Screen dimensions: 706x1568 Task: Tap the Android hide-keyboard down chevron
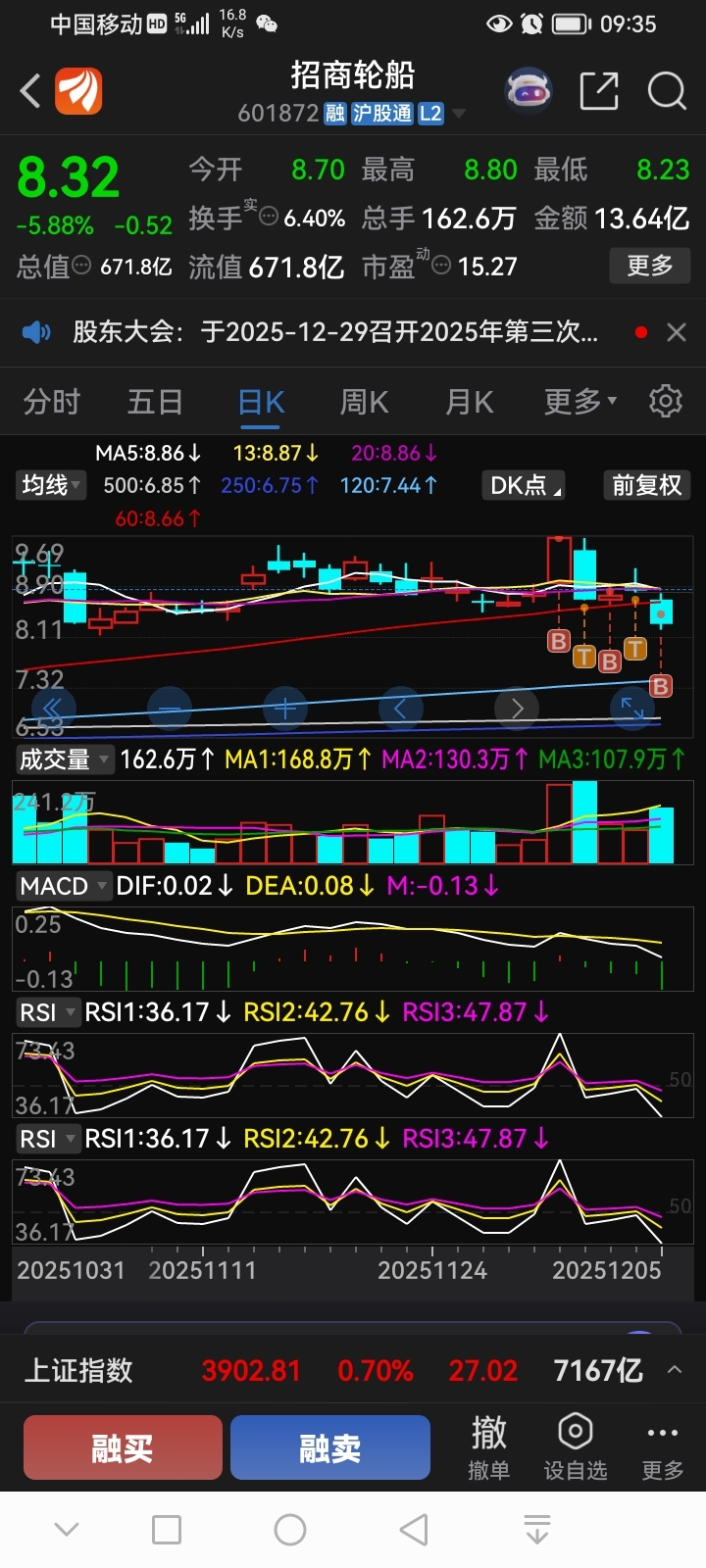coord(67,1529)
